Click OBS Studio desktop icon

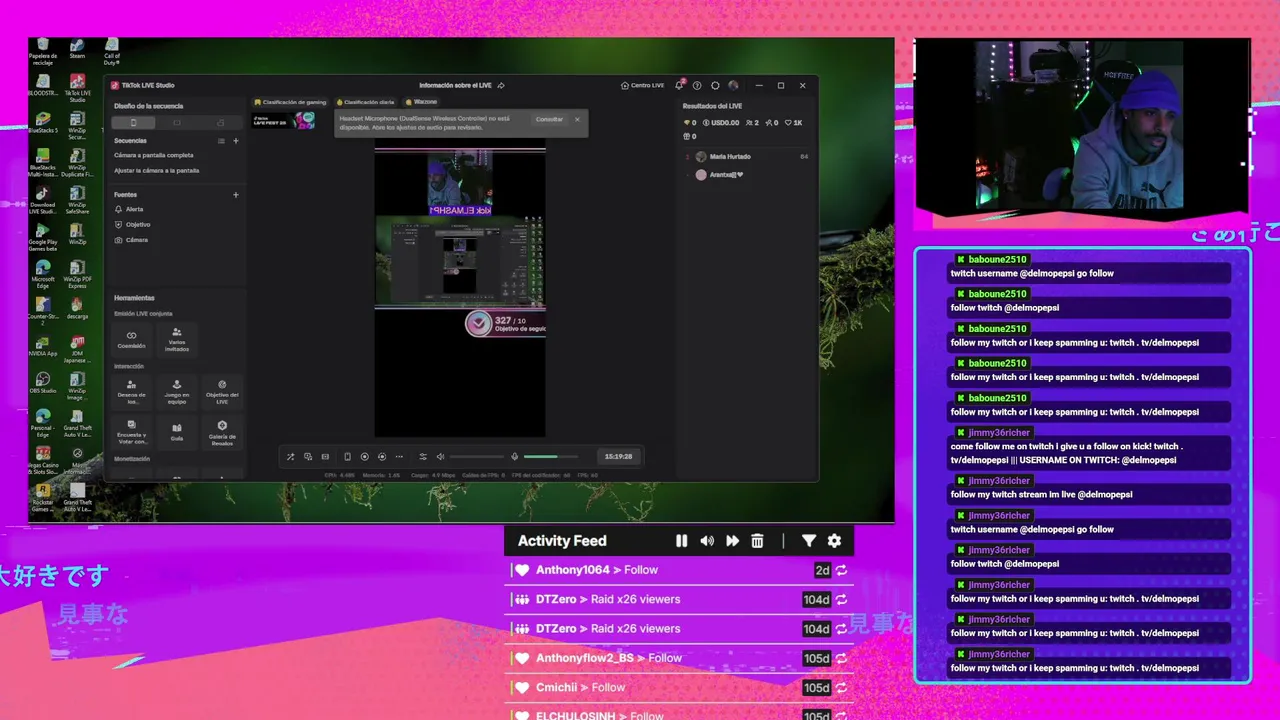[x=42, y=383]
